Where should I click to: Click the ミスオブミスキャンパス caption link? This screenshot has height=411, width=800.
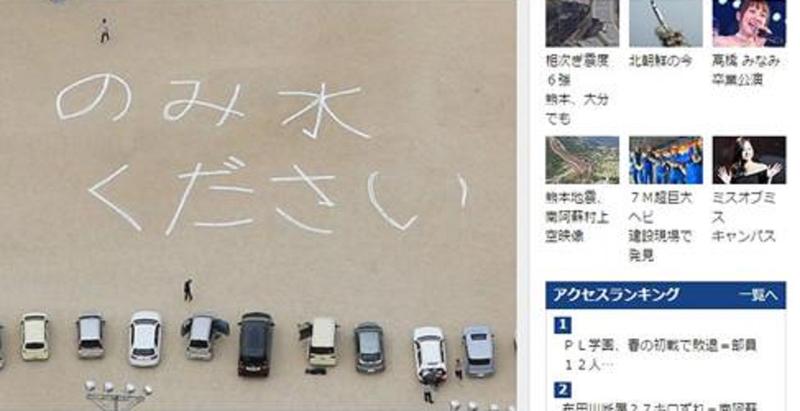(744, 217)
